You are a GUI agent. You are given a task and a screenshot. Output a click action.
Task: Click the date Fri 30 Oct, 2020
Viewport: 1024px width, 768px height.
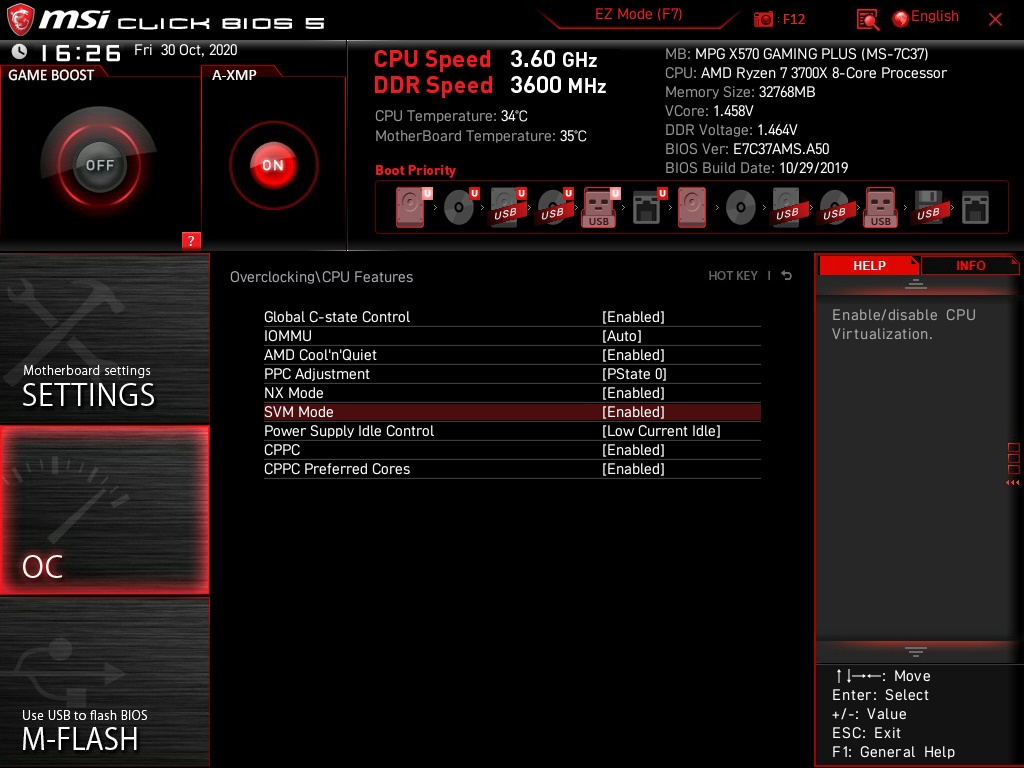point(185,50)
